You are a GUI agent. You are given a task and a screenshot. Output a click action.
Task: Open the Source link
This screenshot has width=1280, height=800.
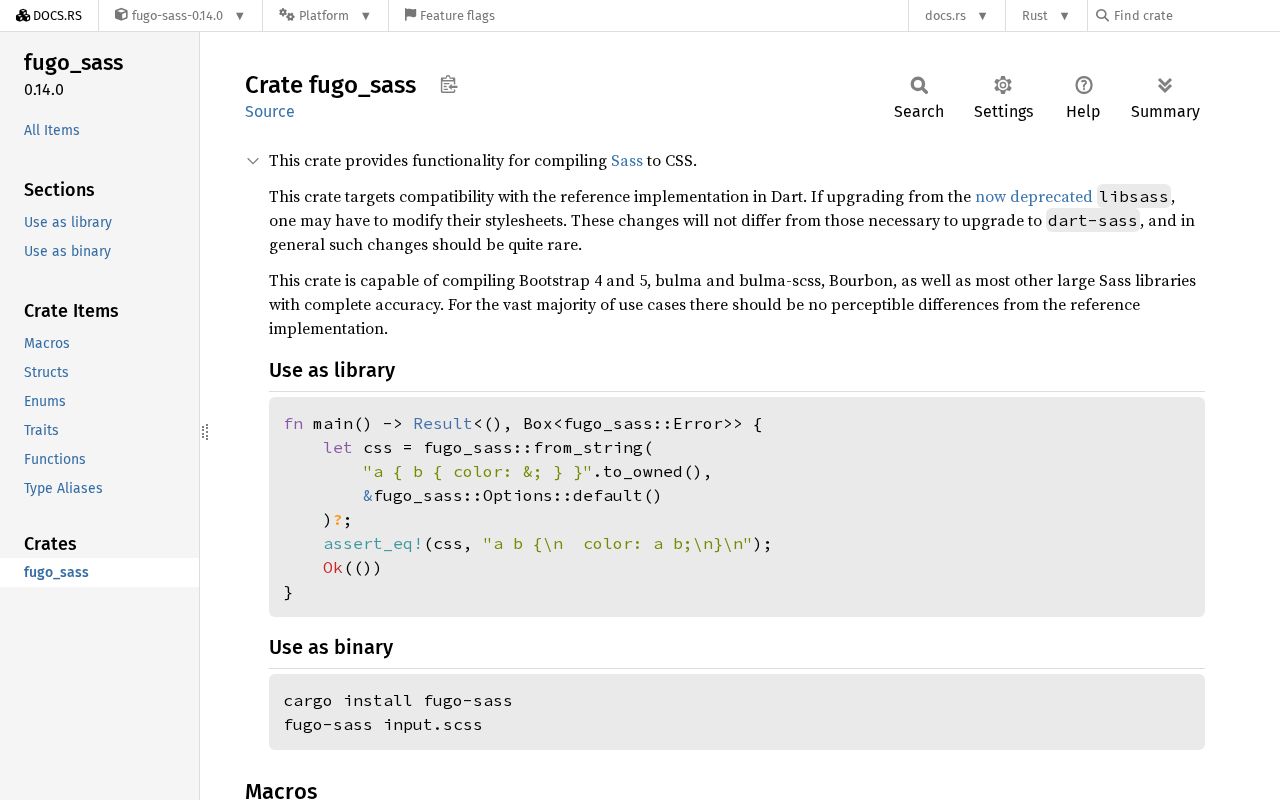pyautogui.click(x=270, y=111)
